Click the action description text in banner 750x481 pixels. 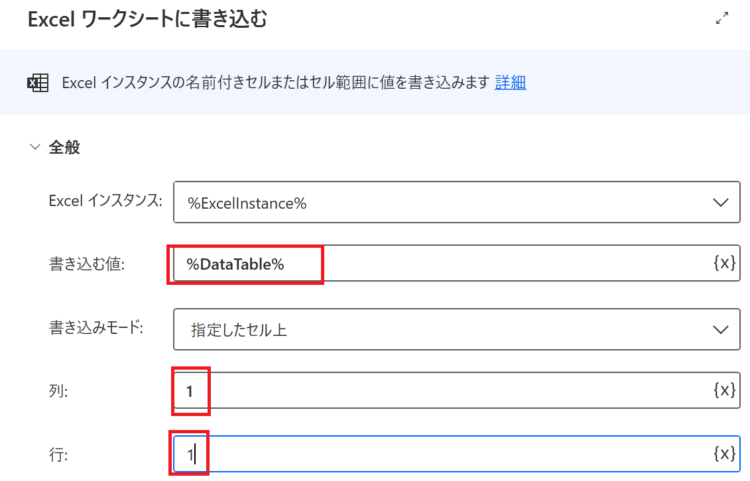click(x=276, y=83)
